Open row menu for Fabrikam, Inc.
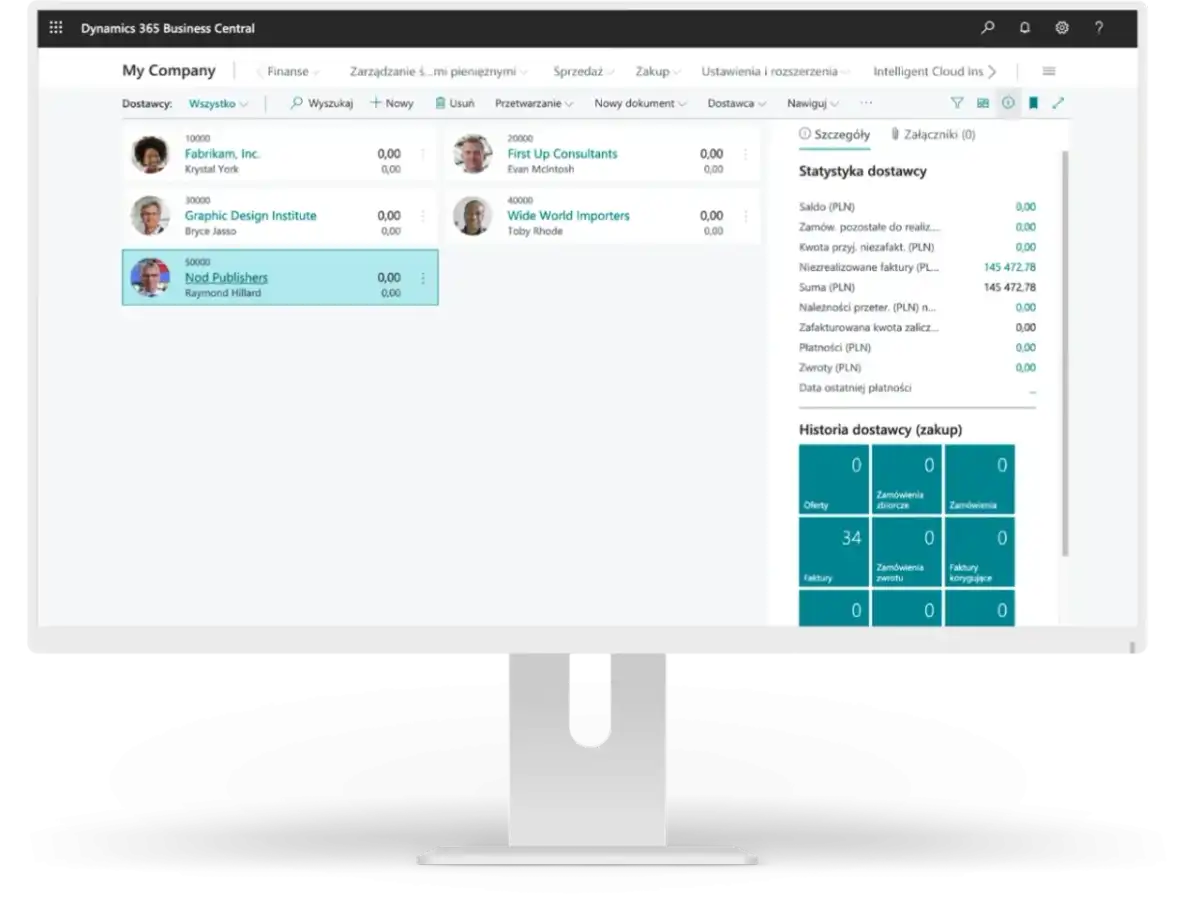The height and width of the screenshot is (918, 1200). (x=423, y=154)
